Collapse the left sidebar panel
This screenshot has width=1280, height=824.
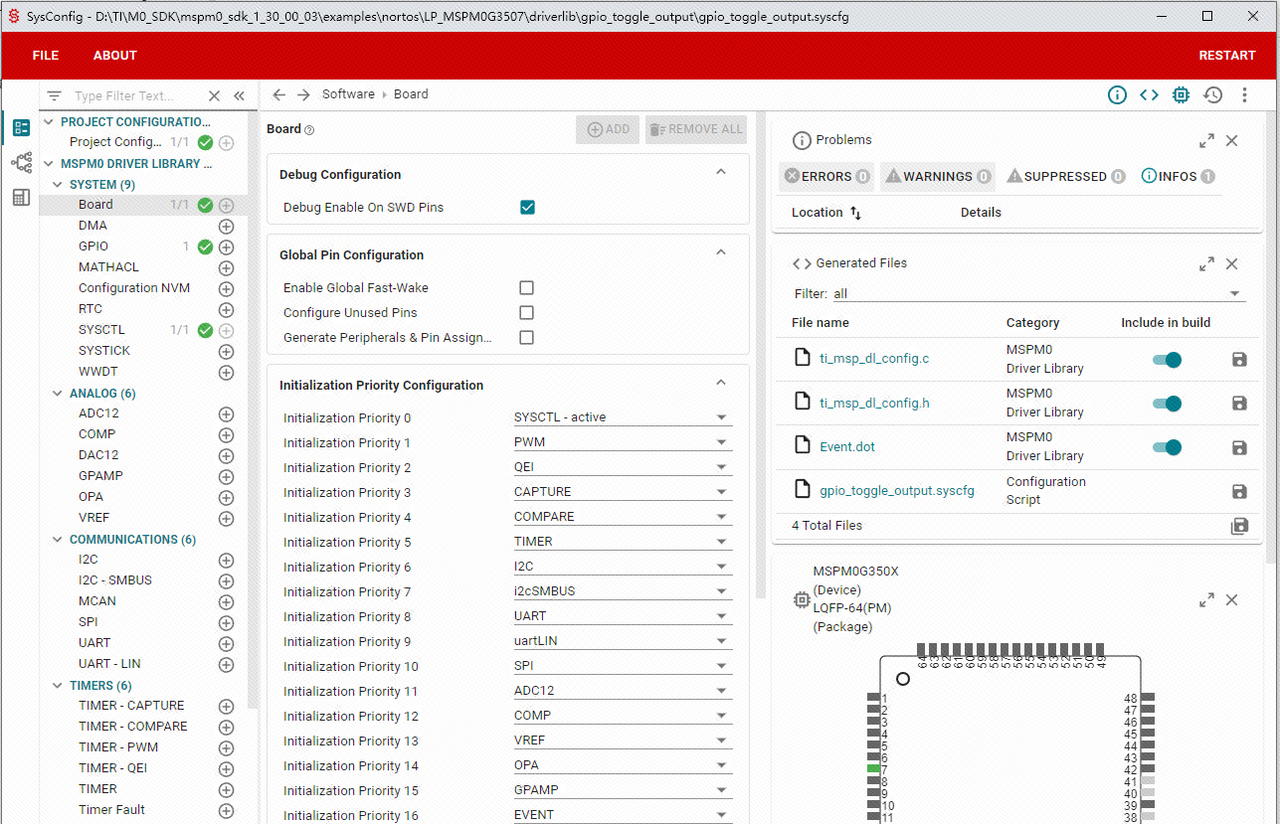(239, 96)
